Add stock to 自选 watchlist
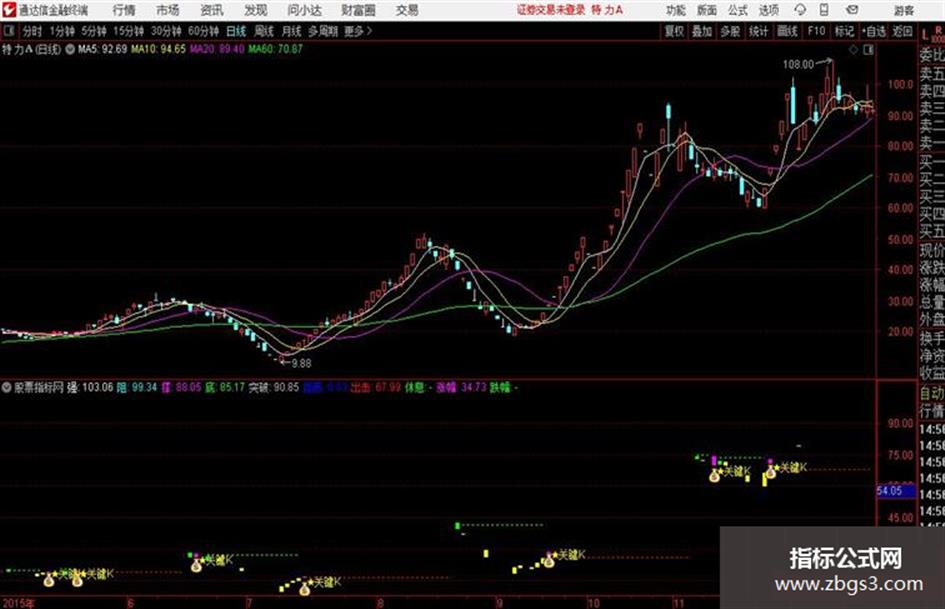 [x=873, y=31]
